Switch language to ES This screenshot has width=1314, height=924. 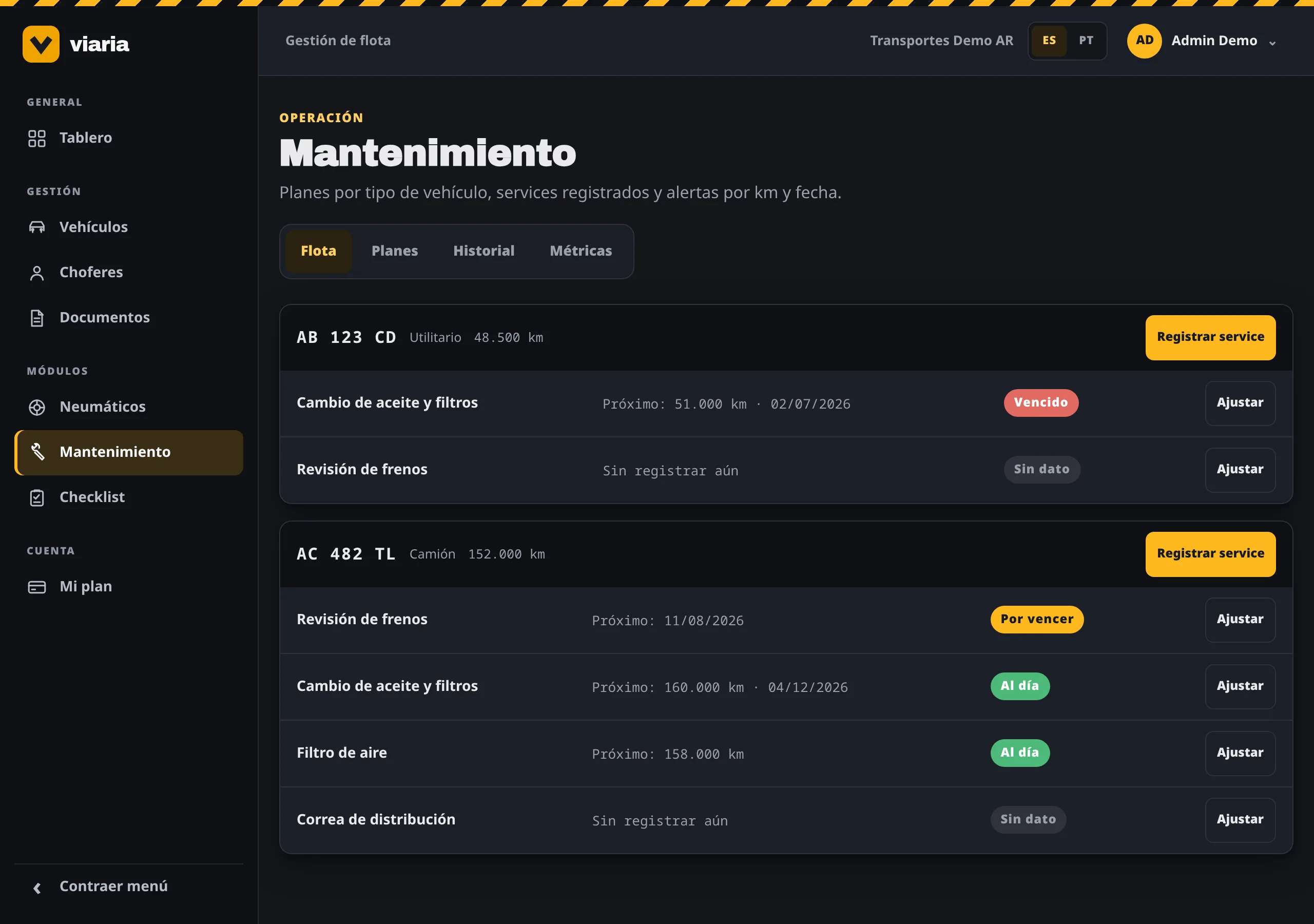click(x=1049, y=41)
